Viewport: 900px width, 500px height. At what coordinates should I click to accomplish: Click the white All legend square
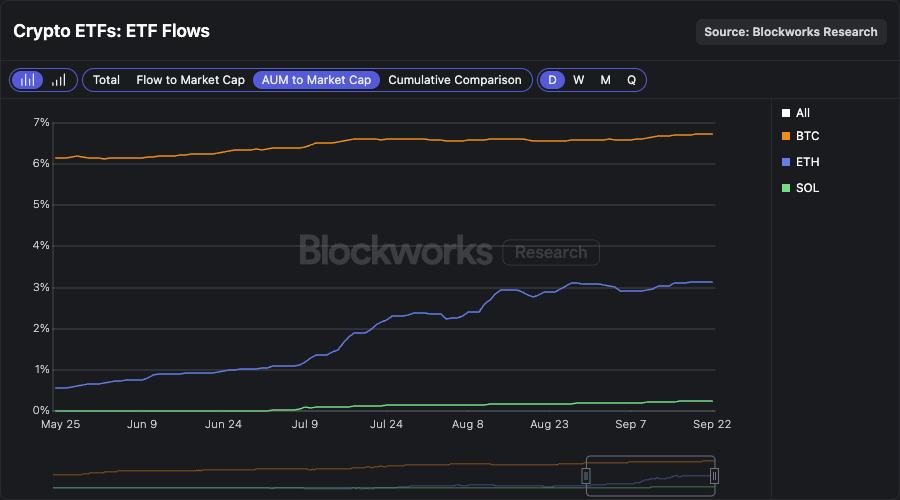tap(786, 113)
